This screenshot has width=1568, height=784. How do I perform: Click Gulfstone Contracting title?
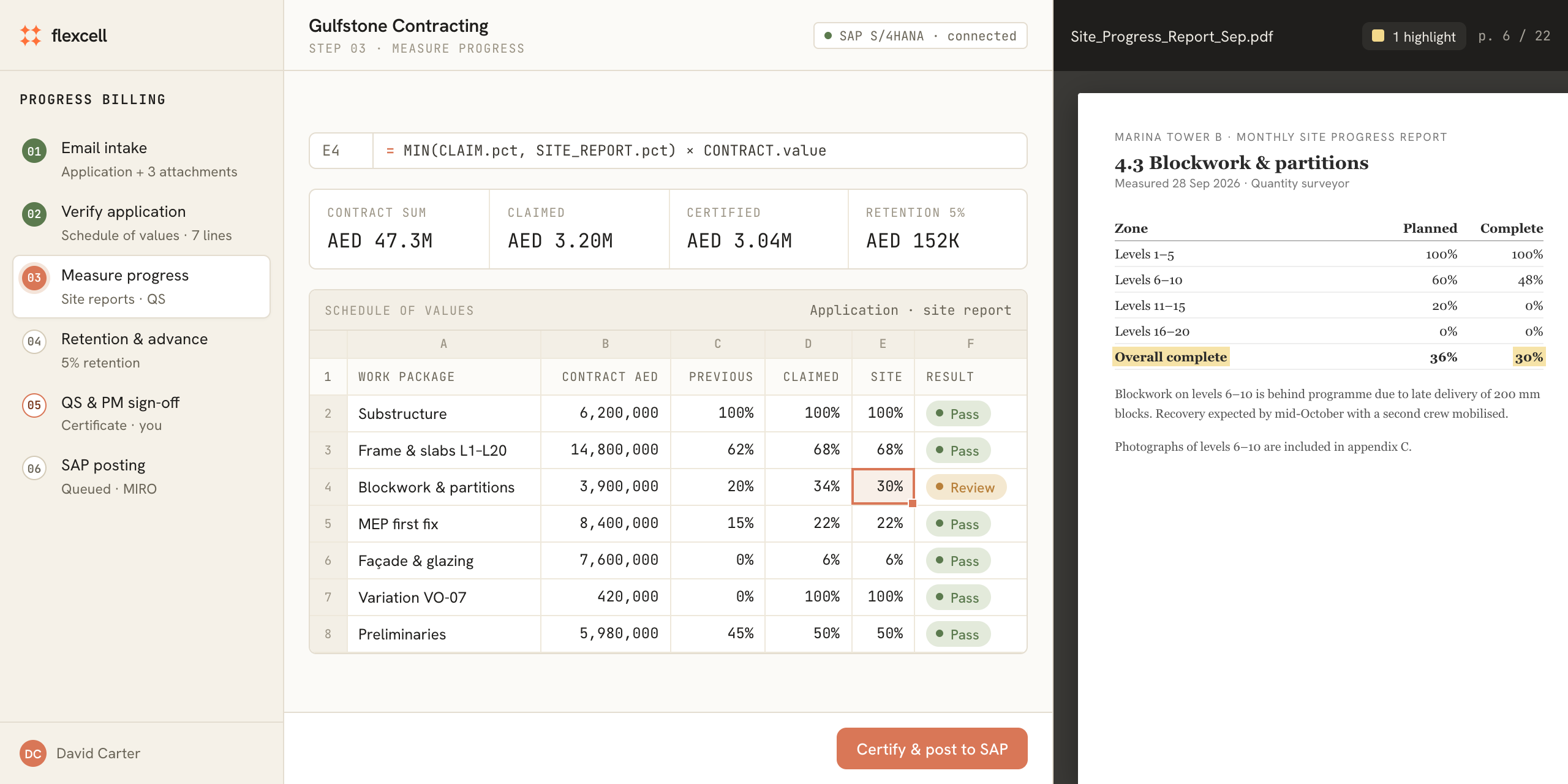click(398, 26)
